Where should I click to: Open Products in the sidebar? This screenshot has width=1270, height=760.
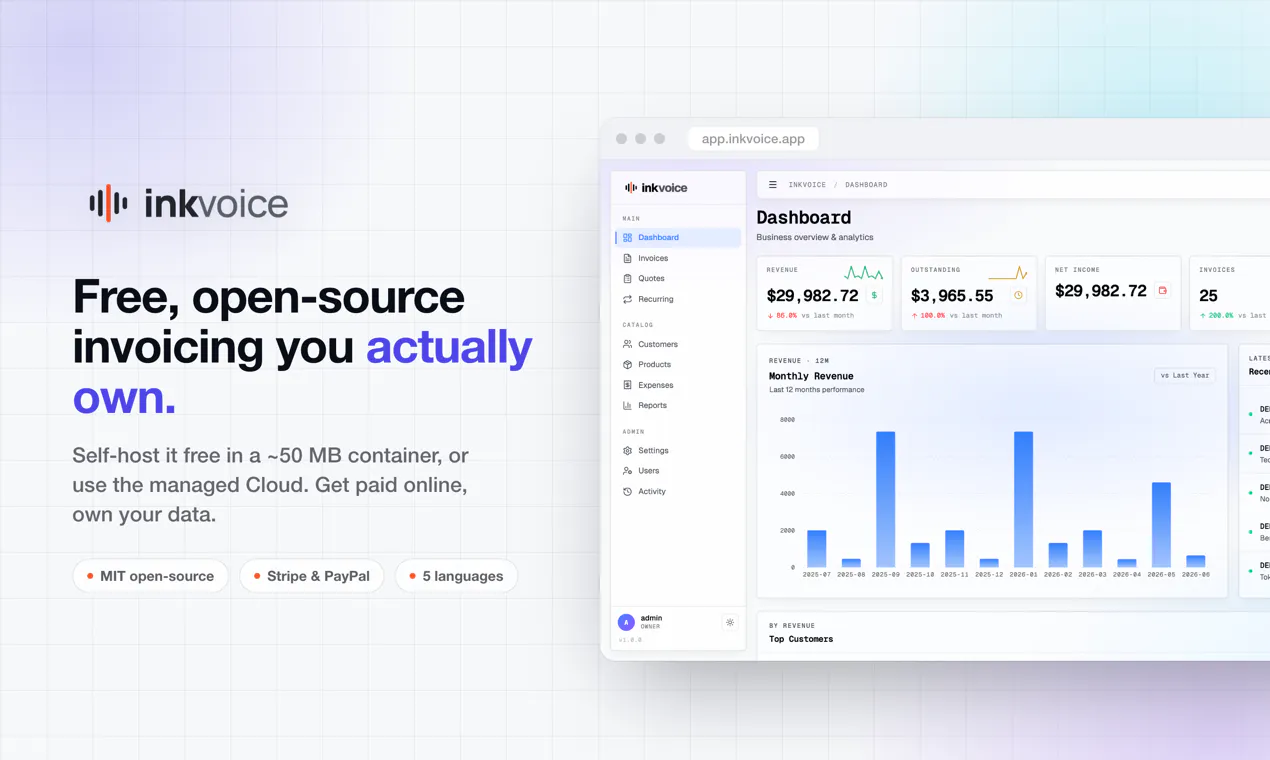click(x=678, y=364)
